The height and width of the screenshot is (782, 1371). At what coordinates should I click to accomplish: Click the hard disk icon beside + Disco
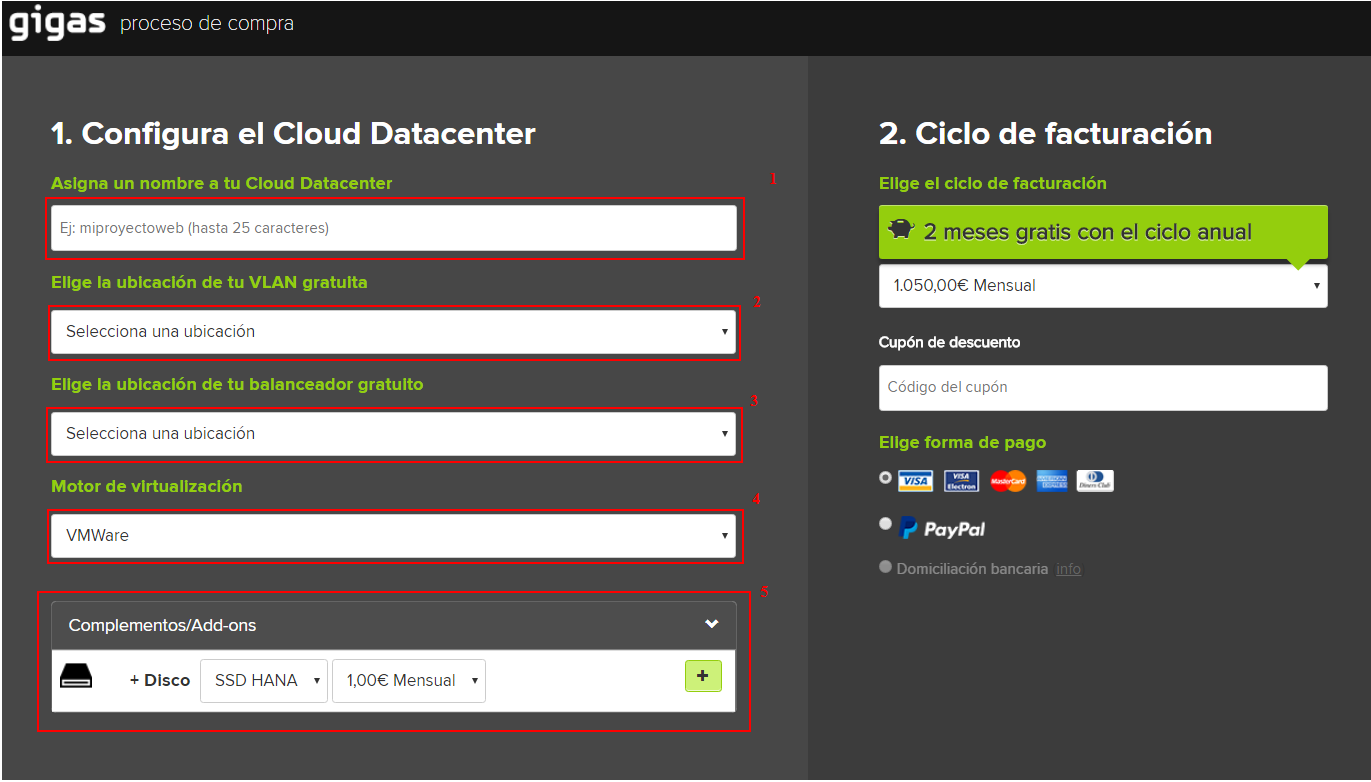(76, 677)
